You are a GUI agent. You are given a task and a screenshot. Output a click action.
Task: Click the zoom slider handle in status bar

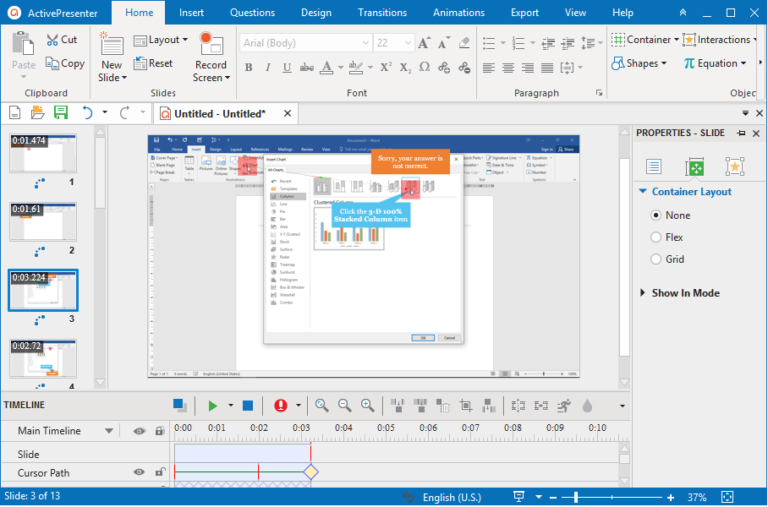tap(576, 497)
